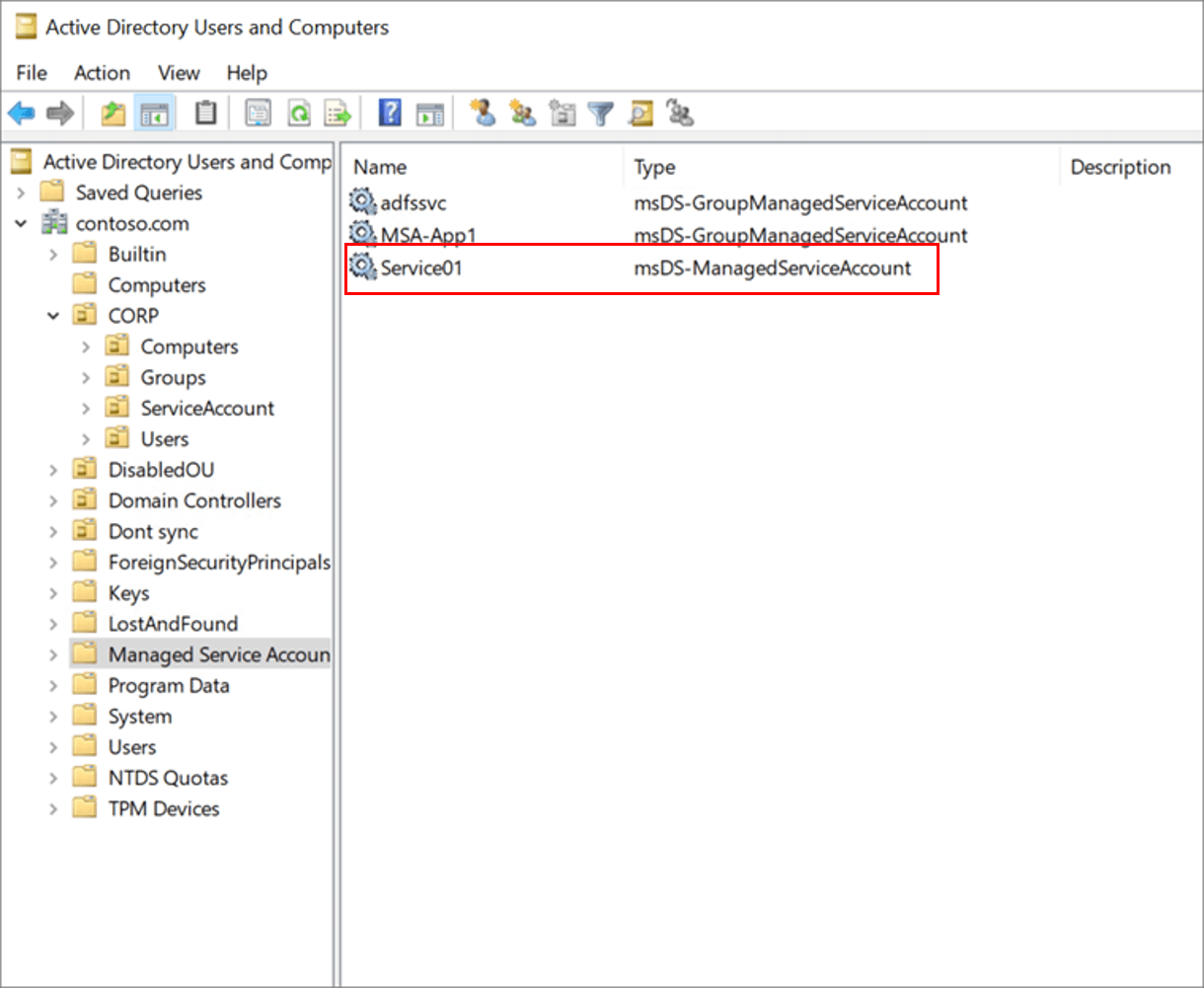This screenshot has width=1204, height=988.
Task: Create a new group in current container
Action: pyautogui.click(x=522, y=113)
